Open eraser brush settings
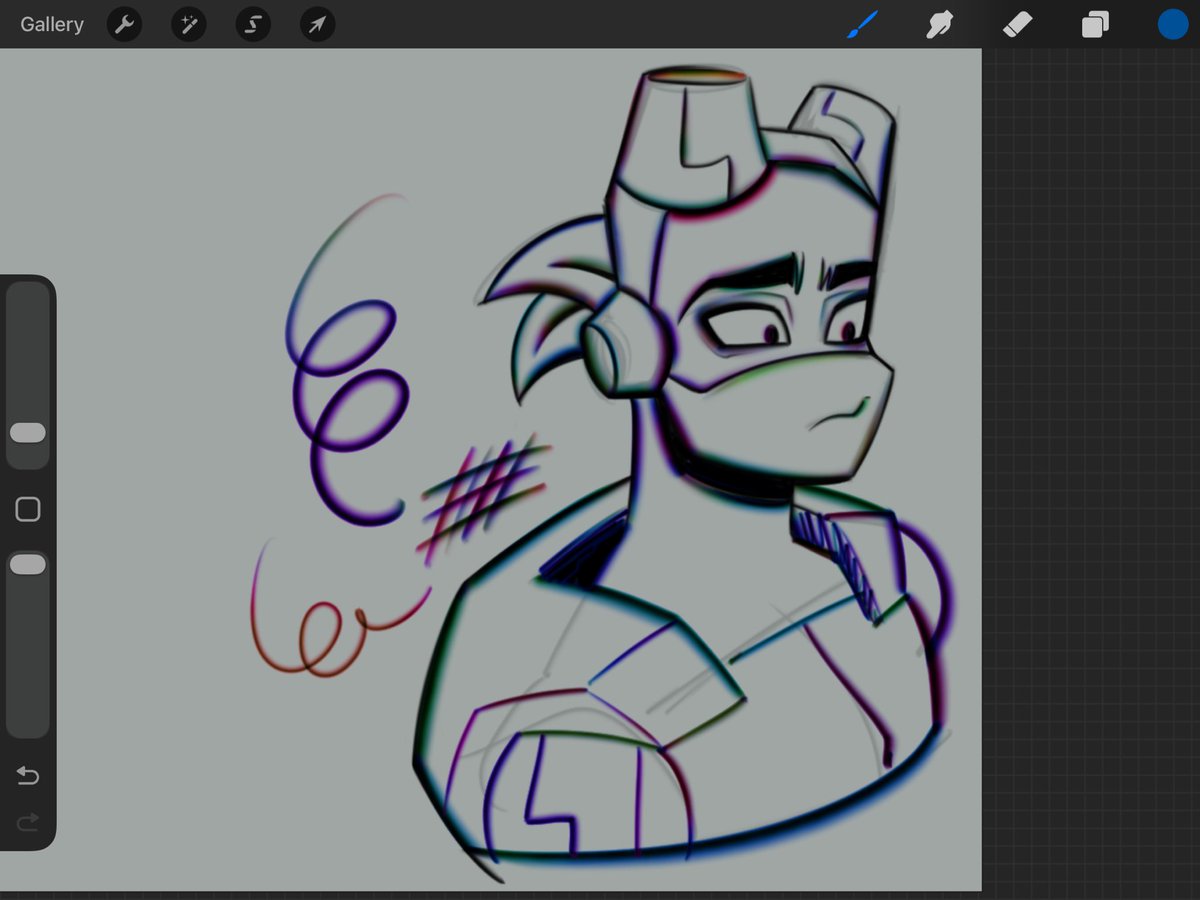 coord(1017,24)
